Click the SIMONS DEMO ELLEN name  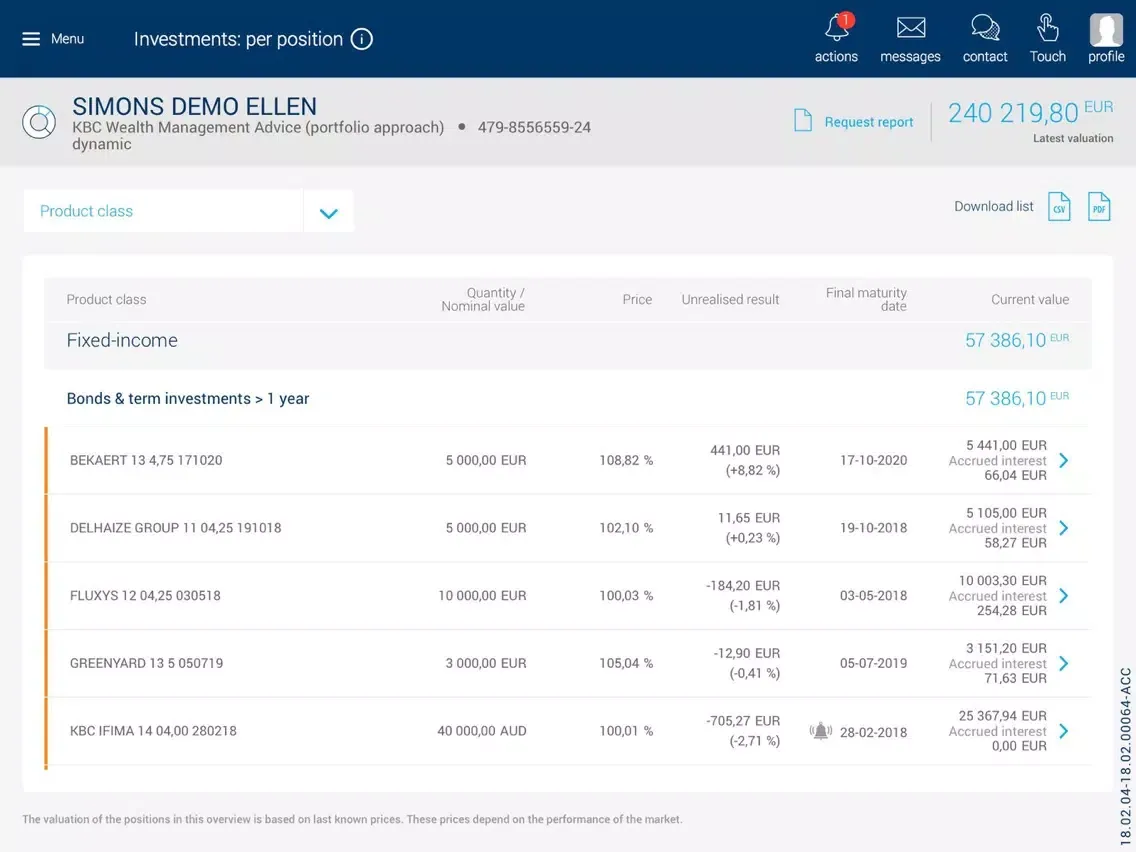tap(194, 106)
